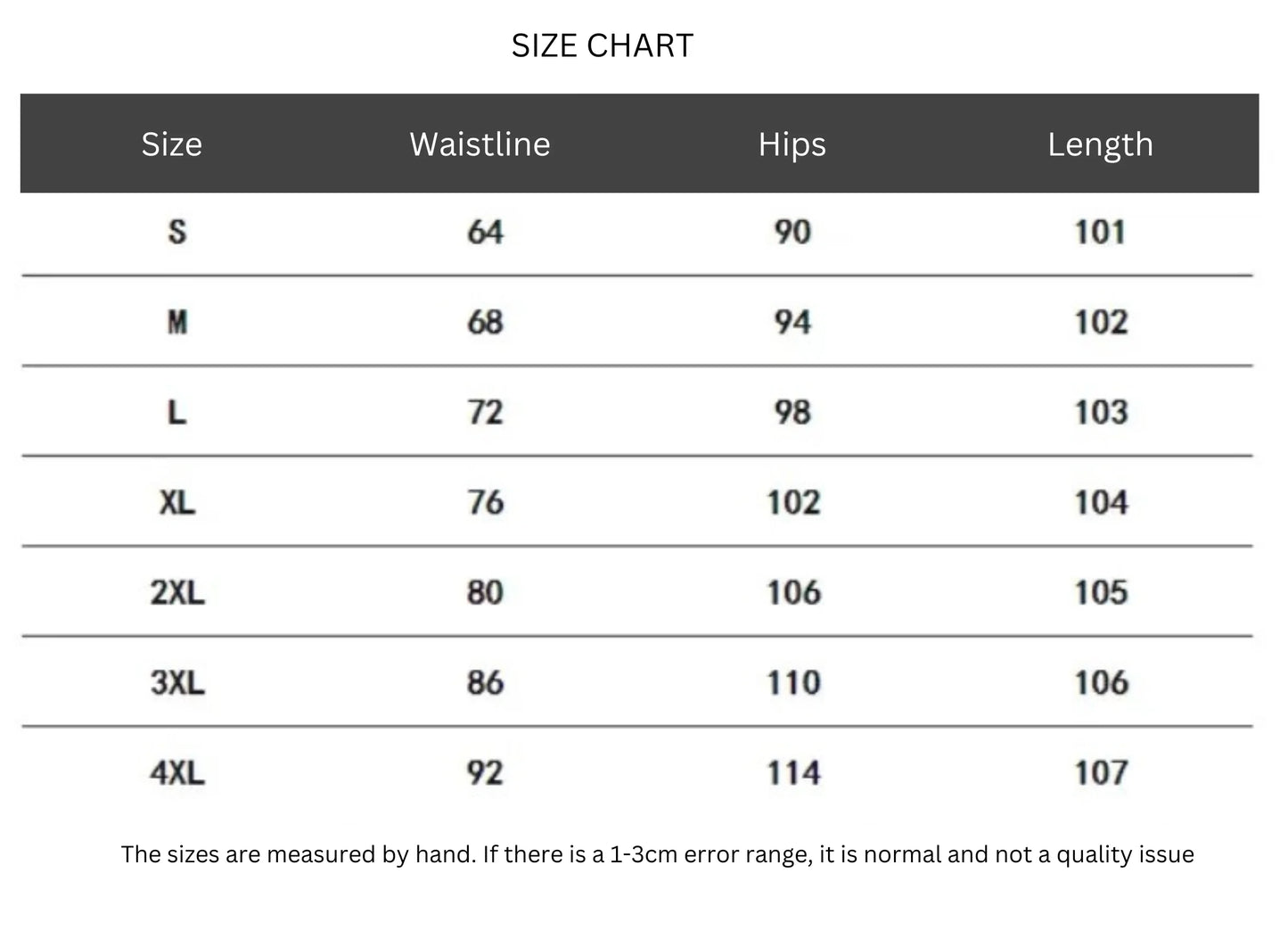The height and width of the screenshot is (931, 1288).
Task: Click hips value 114 for size 4XL
Action: tap(793, 772)
